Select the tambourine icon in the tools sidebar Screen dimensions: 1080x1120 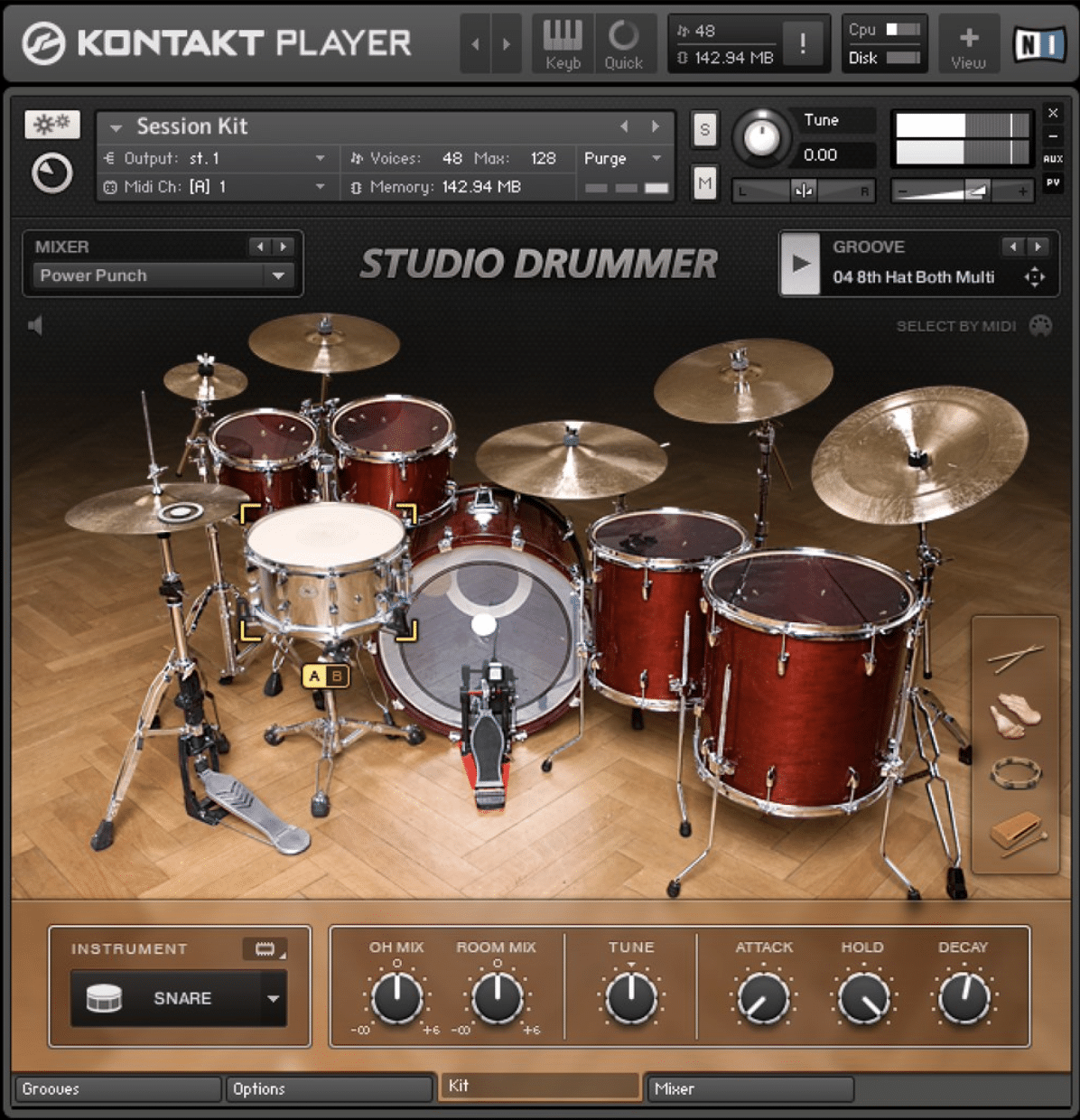[1016, 772]
